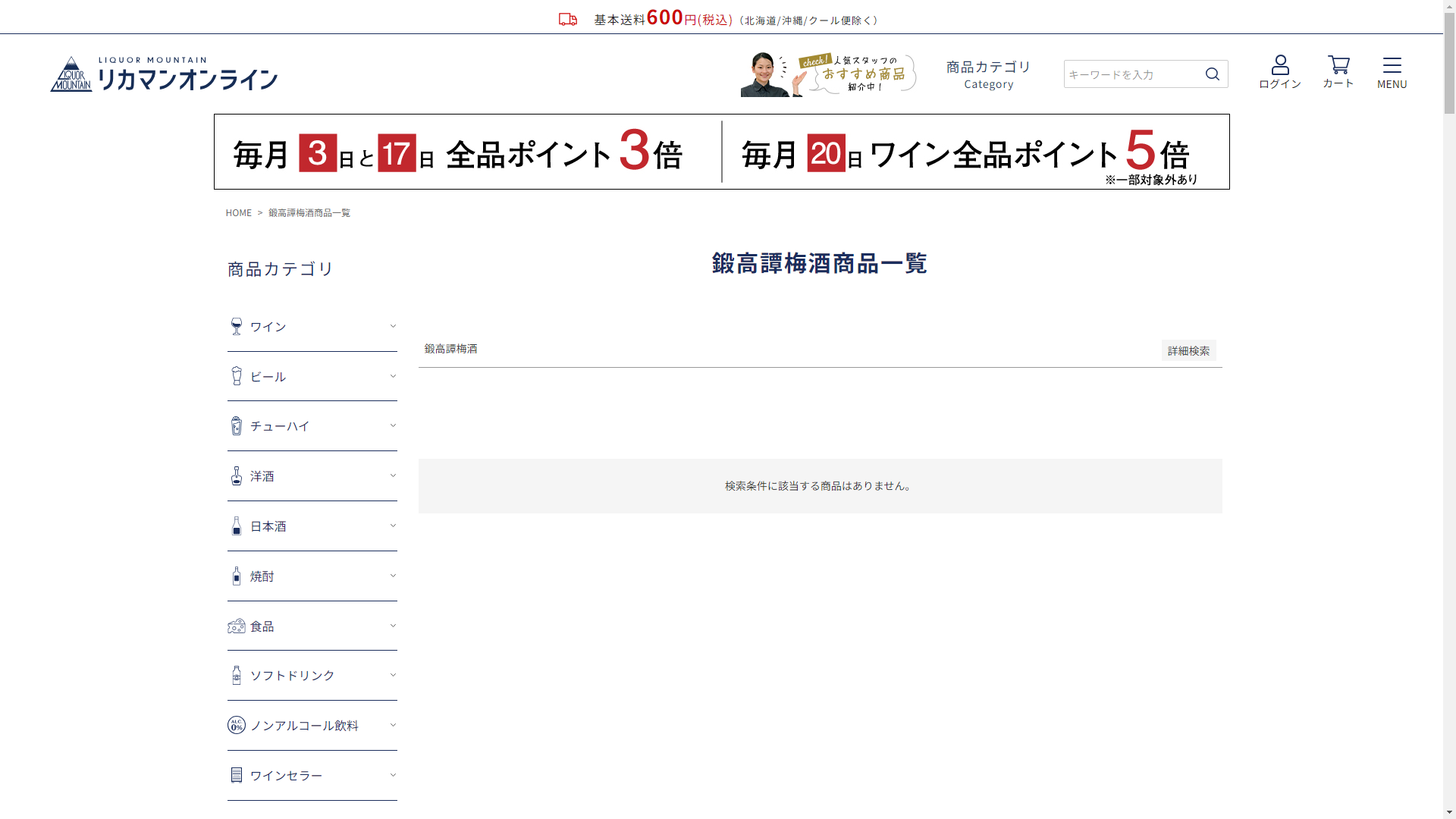Click the 詳細検索 button
Screen dimensions: 1456x819
pyautogui.click(x=1188, y=350)
